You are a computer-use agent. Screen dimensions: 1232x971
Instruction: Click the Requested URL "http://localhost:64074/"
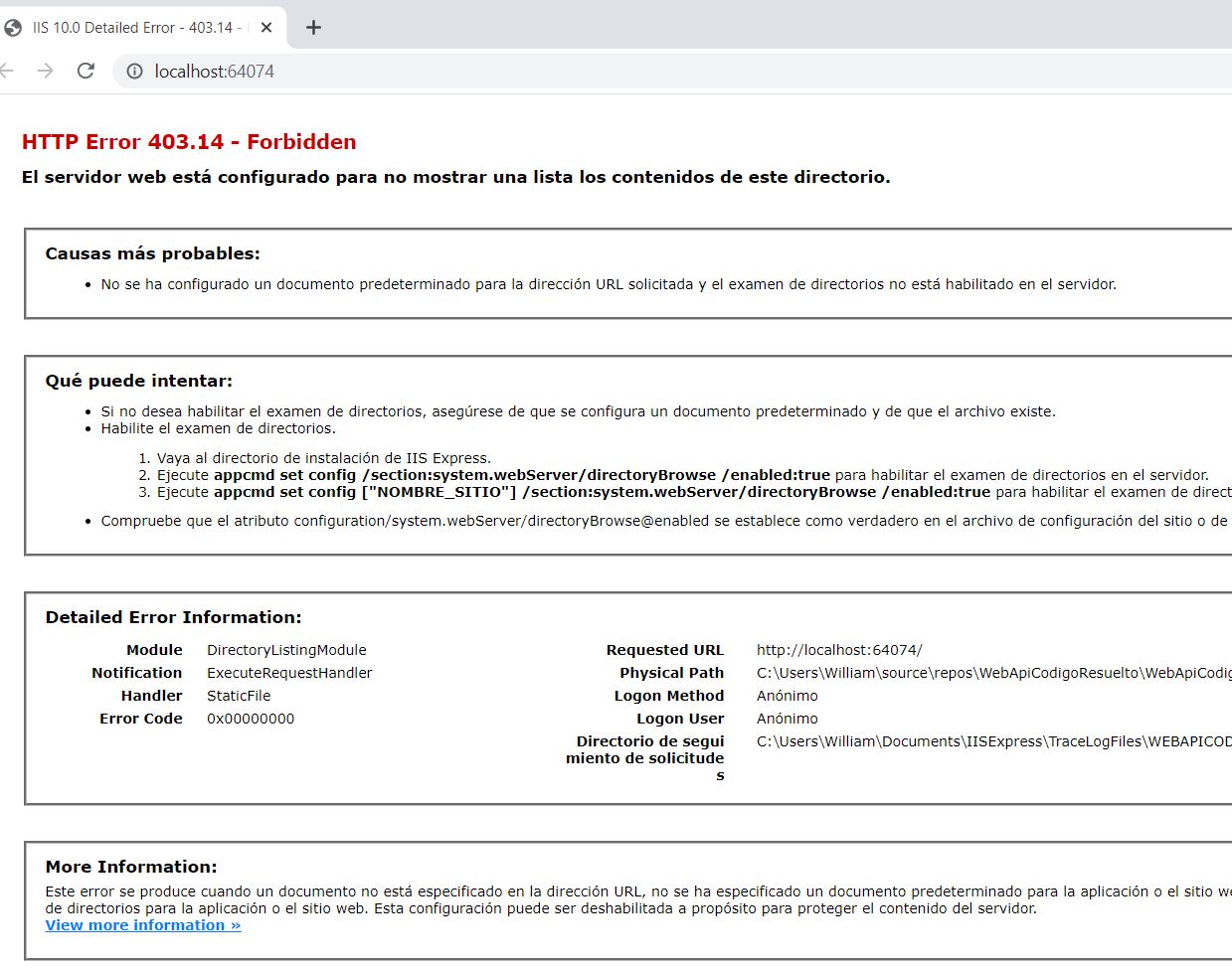pyautogui.click(x=839, y=649)
